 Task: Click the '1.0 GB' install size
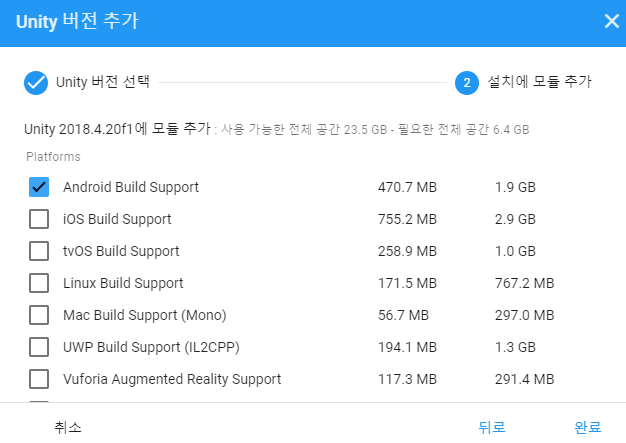[515, 251]
